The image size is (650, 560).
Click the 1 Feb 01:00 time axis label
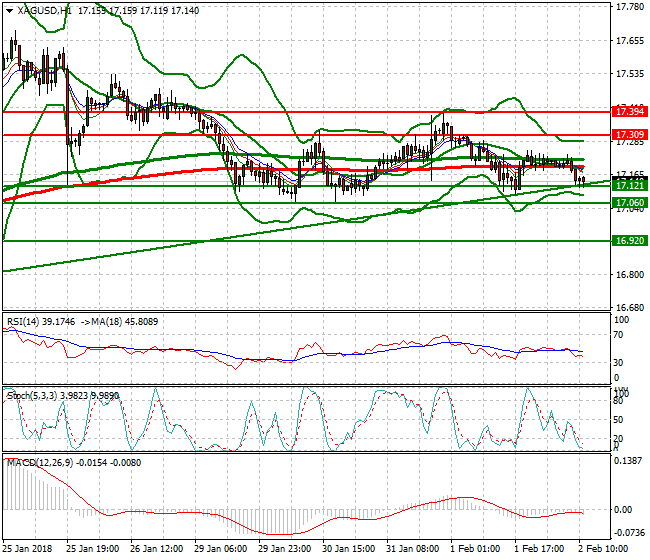click(475, 549)
